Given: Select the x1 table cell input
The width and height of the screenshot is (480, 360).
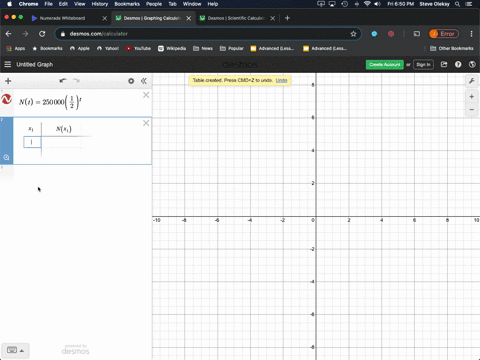Looking at the screenshot, I should pyautogui.click(x=32, y=142).
